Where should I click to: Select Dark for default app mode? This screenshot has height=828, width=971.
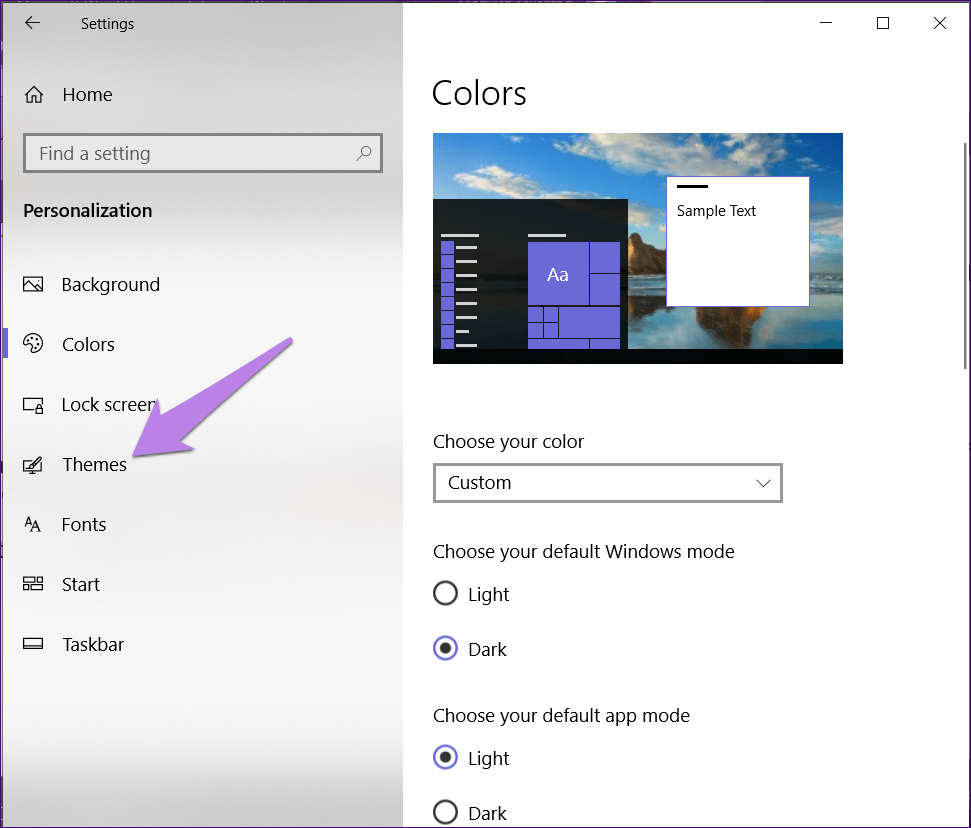[x=445, y=813]
